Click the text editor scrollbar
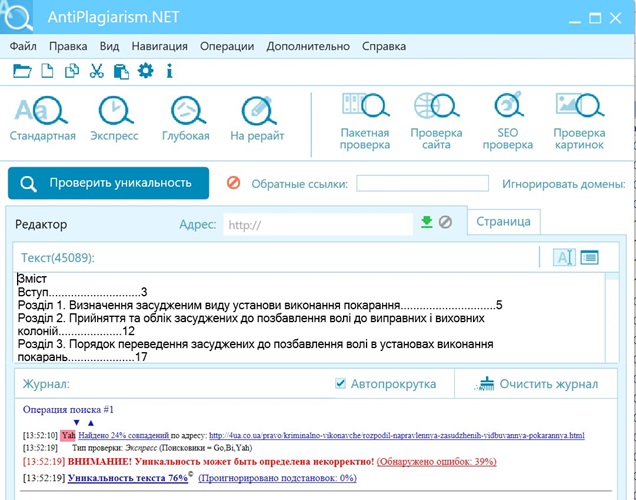The width and height of the screenshot is (636, 500). tap(612, 317)
